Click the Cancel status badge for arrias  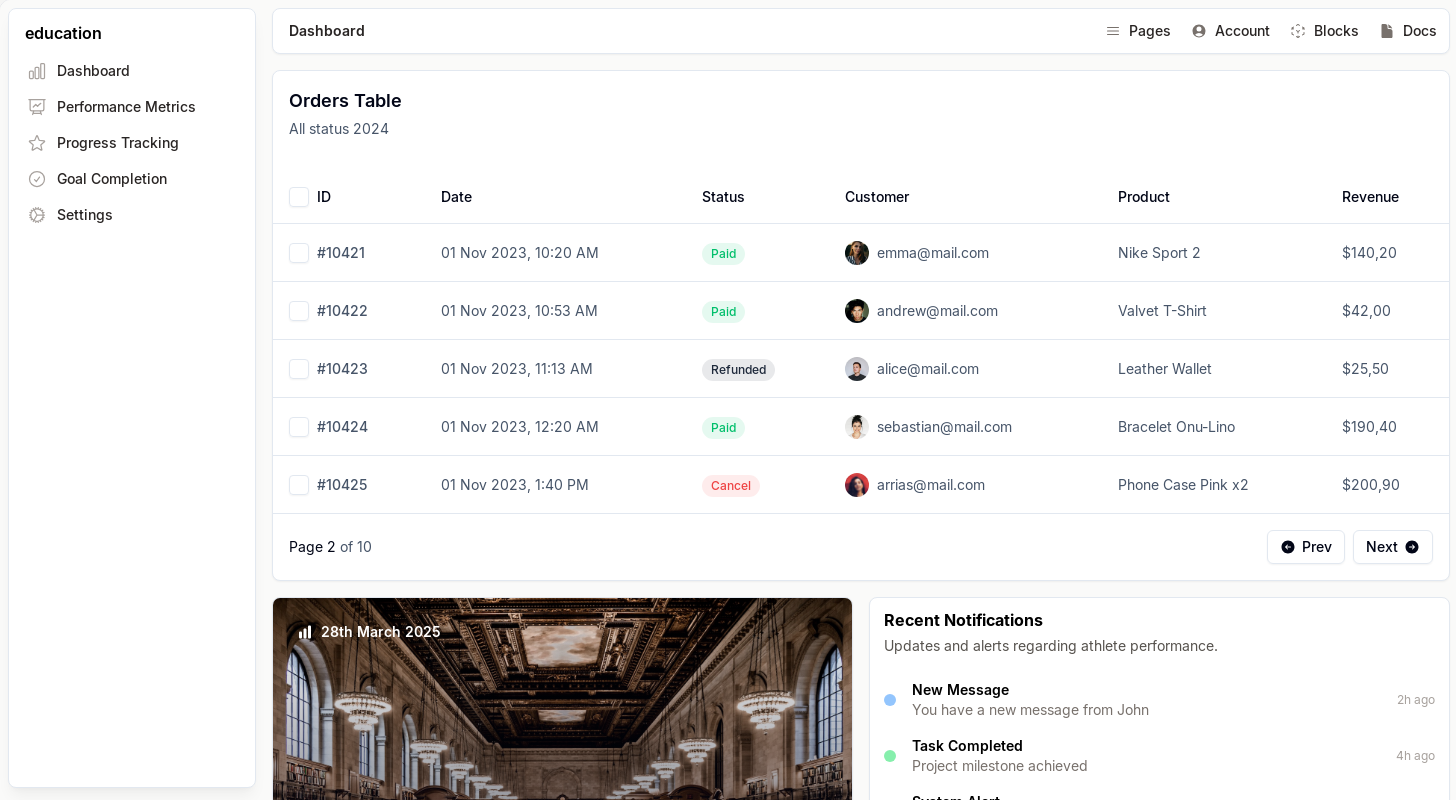tap(730, 486)
